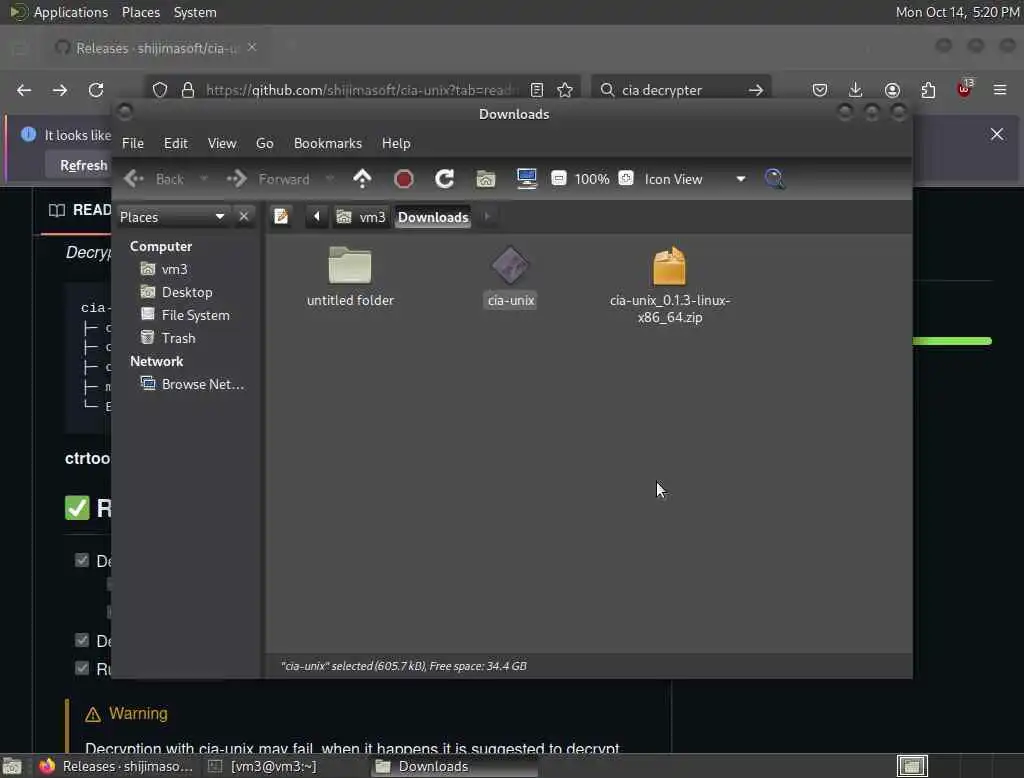Image resolution: width=1024 pixels, height=778 pixels.
Task: Select the cia-unix_0.1.3-linux-x86_64.zip archive
Action: pos(669,285)
